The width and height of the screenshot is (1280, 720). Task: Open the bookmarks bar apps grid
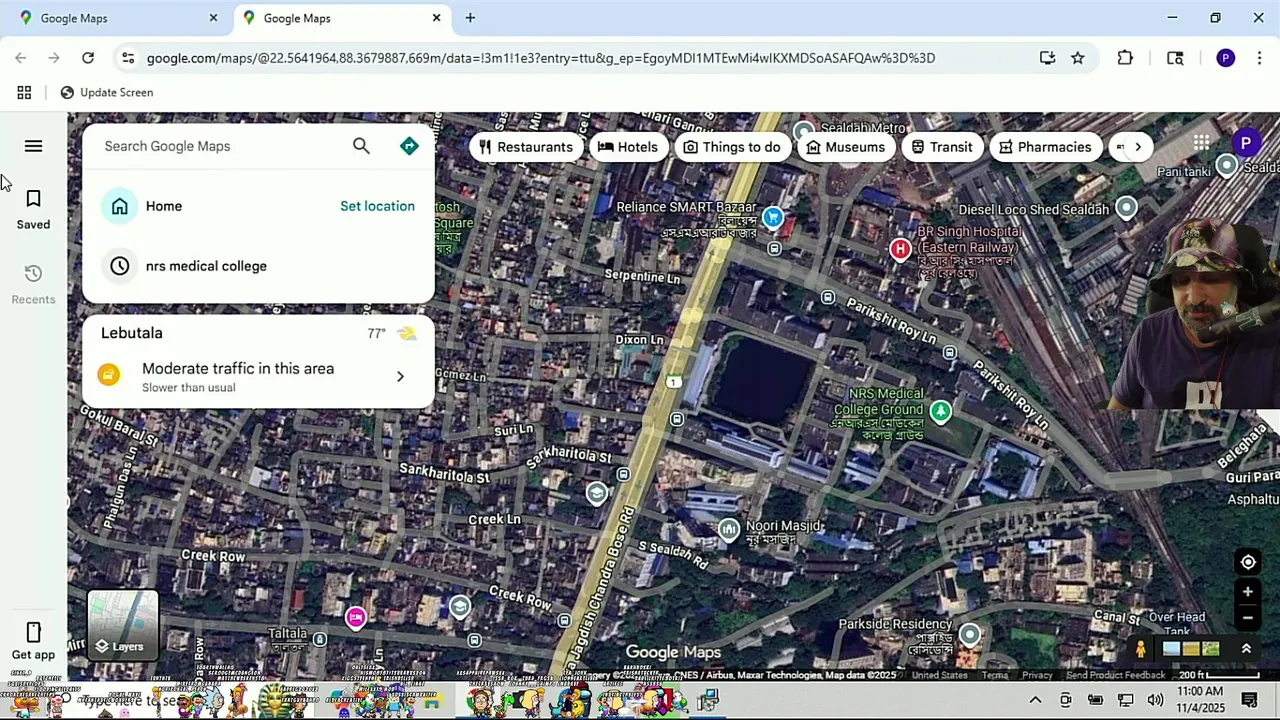[24, 92]
